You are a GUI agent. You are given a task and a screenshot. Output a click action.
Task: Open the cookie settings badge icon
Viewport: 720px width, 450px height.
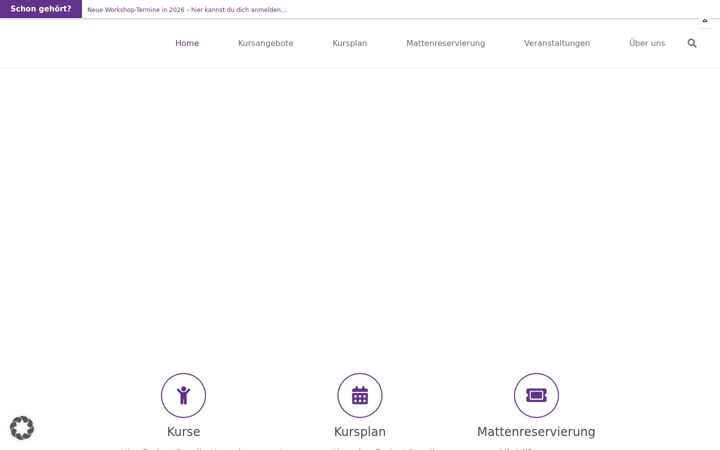22,428
